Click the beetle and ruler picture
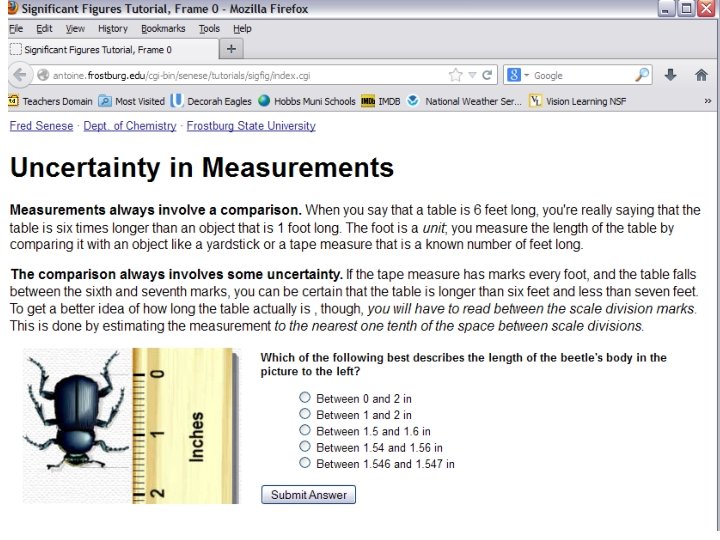Screen dimensions: 720x540 [x=131, y=426]
